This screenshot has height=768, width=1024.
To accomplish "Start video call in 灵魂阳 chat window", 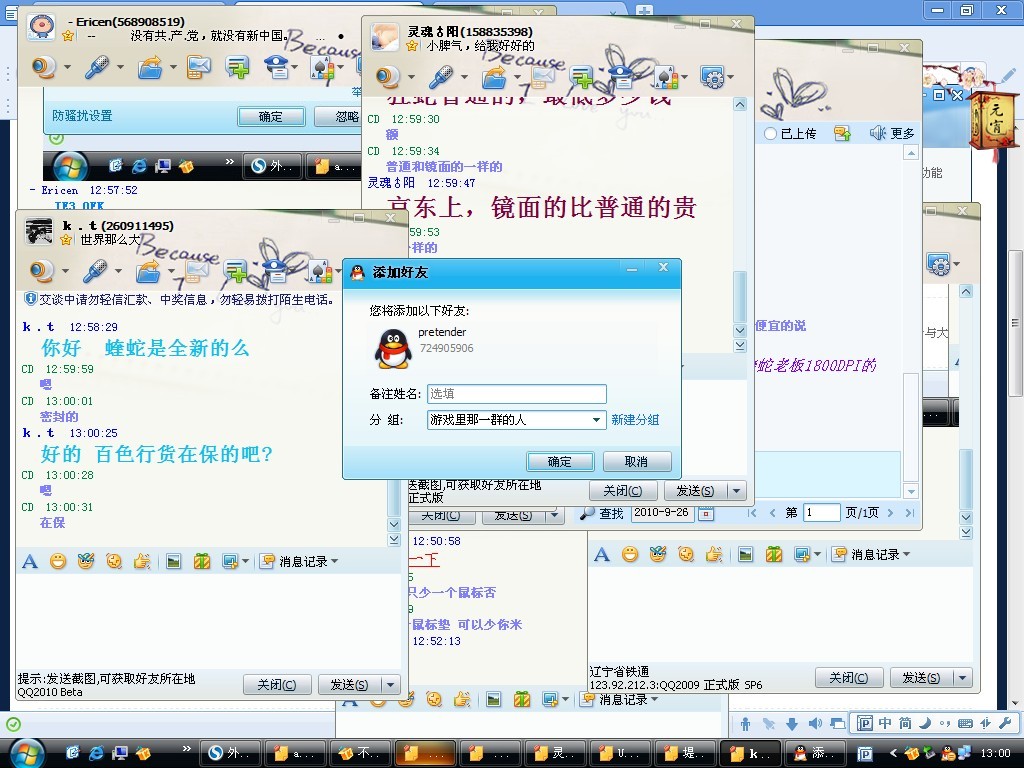I will pyautogui.click(x=388, y=77).
